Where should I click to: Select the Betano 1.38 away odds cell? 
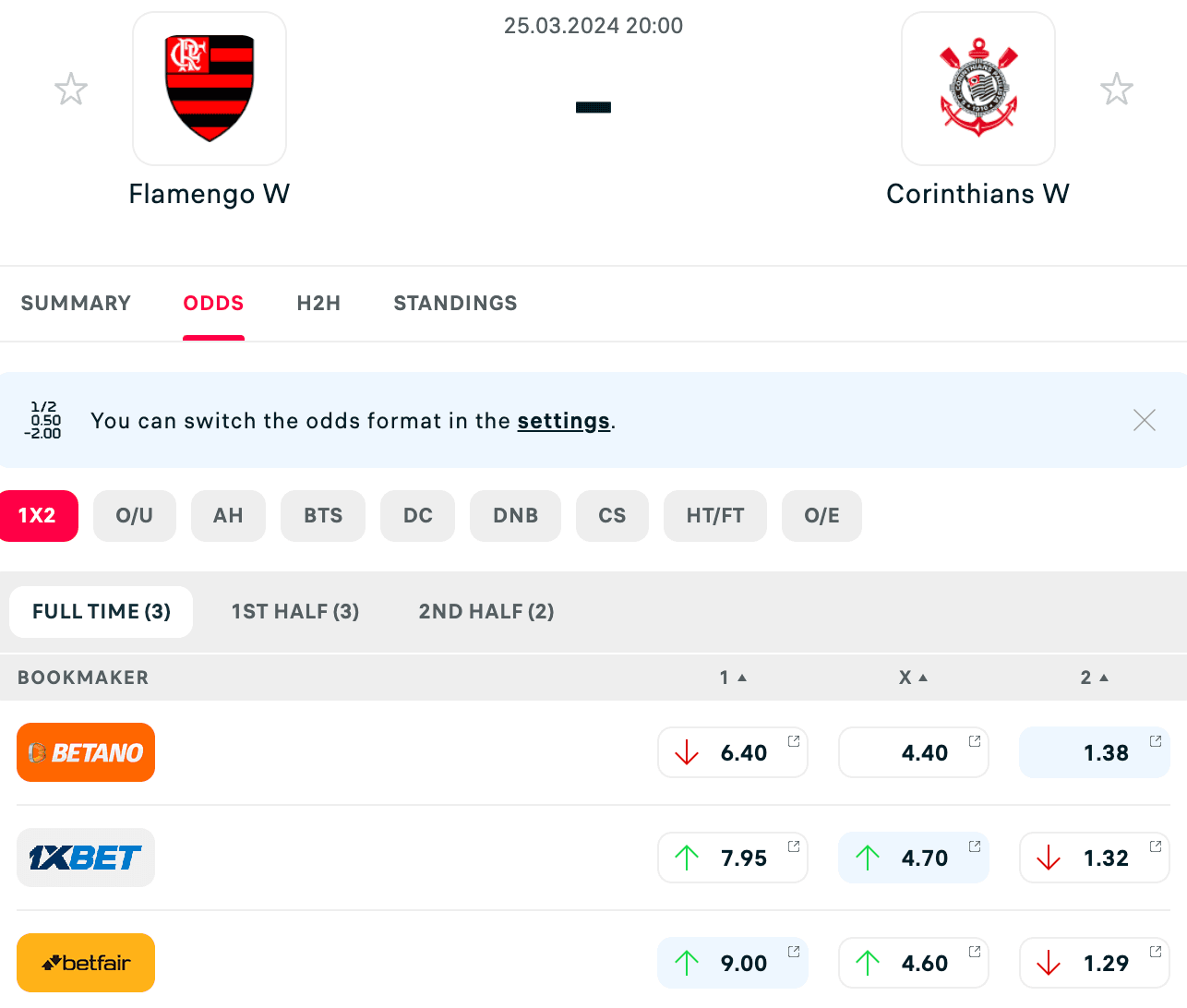1095,752
